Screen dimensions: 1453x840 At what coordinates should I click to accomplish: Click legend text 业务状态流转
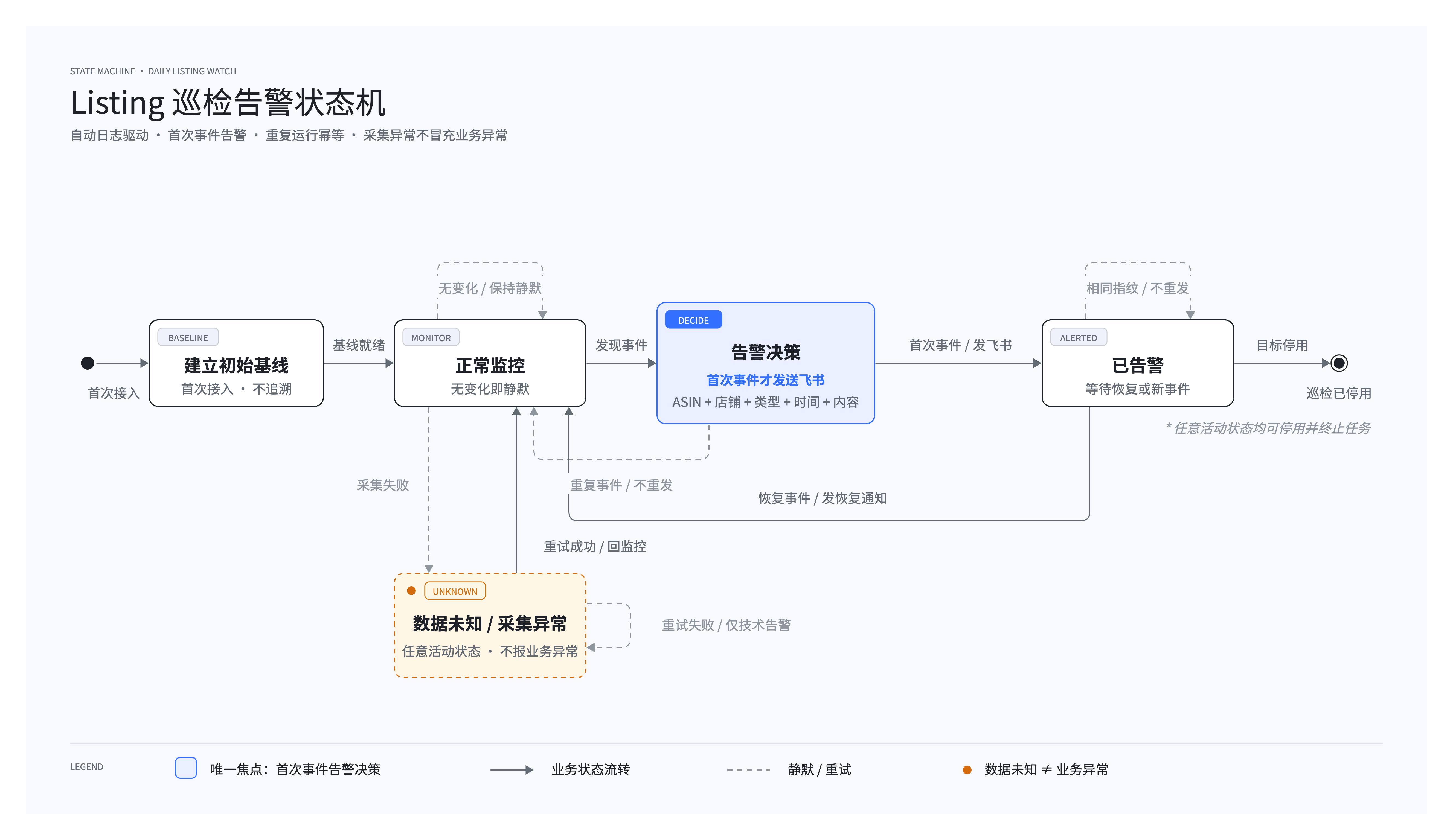pyautogui.click(x=591, y=770)
